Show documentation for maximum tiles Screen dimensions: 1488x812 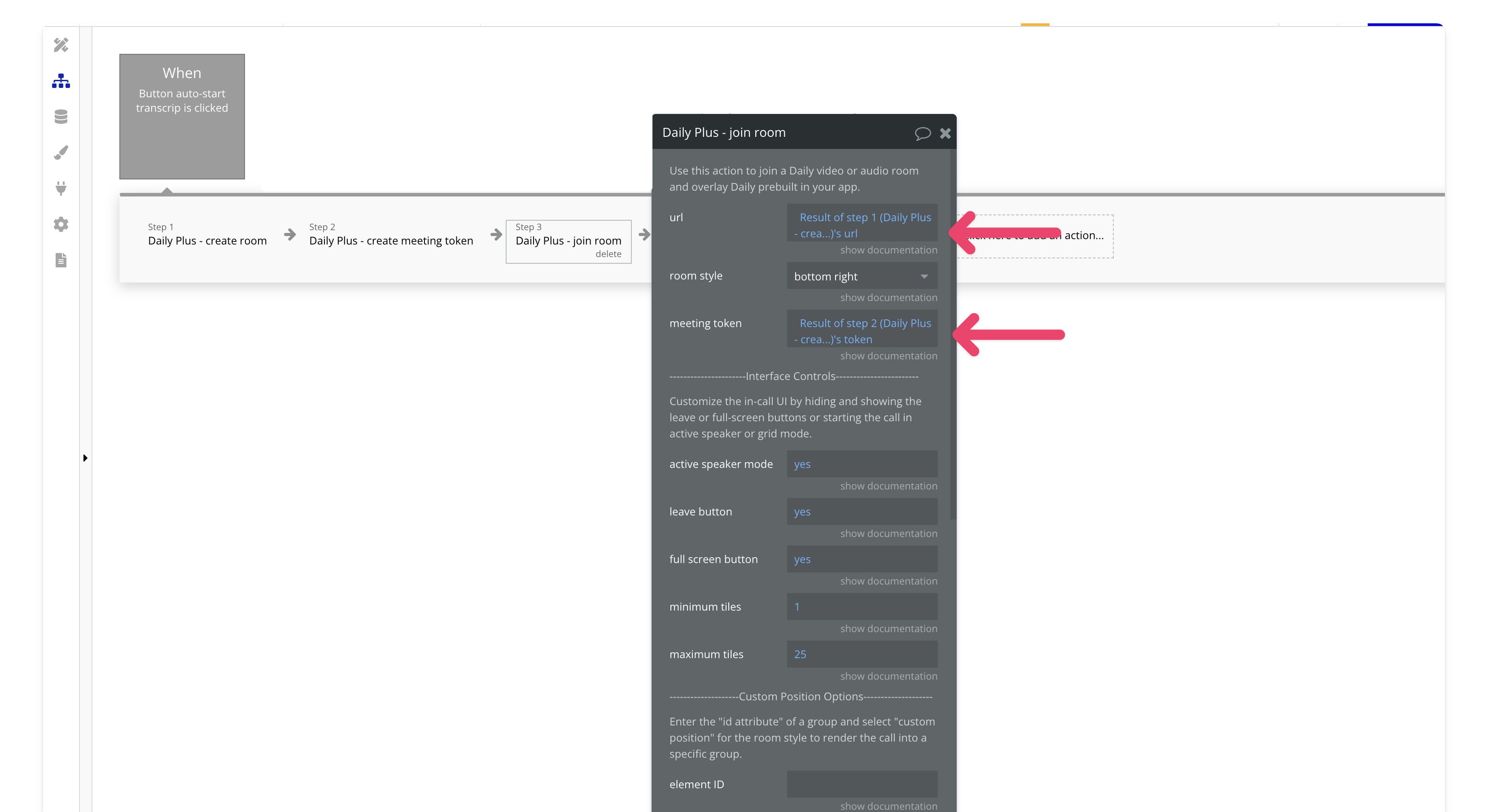tap(888, 676)
